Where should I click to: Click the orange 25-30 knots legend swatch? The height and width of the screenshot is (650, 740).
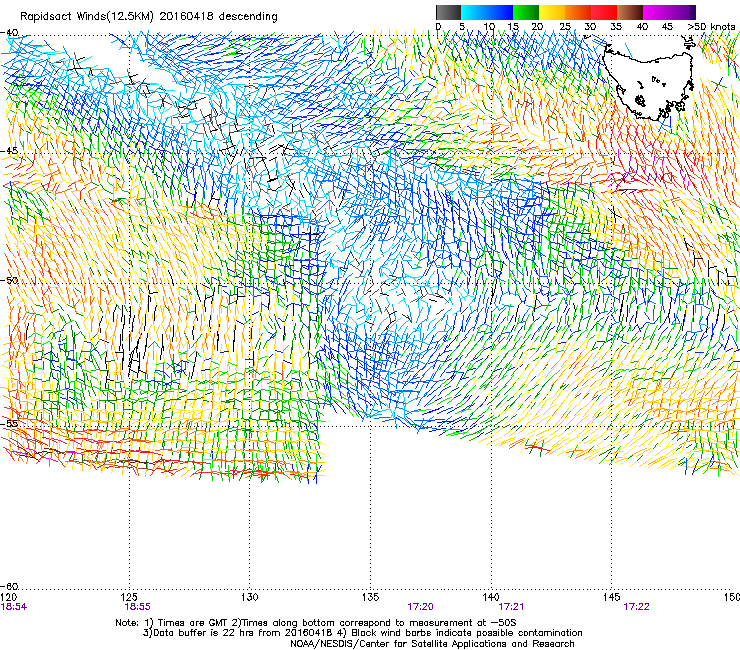(x=578, y=12)
